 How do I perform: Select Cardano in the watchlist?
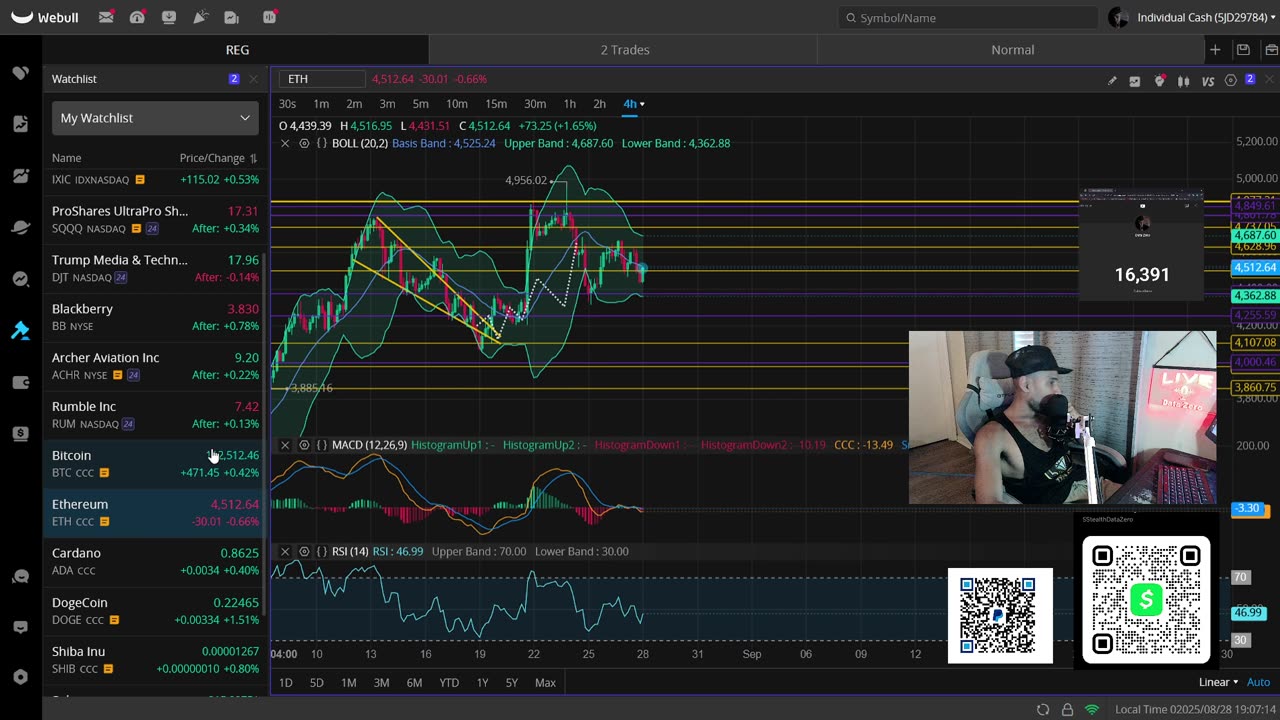[x=155, y=562]
